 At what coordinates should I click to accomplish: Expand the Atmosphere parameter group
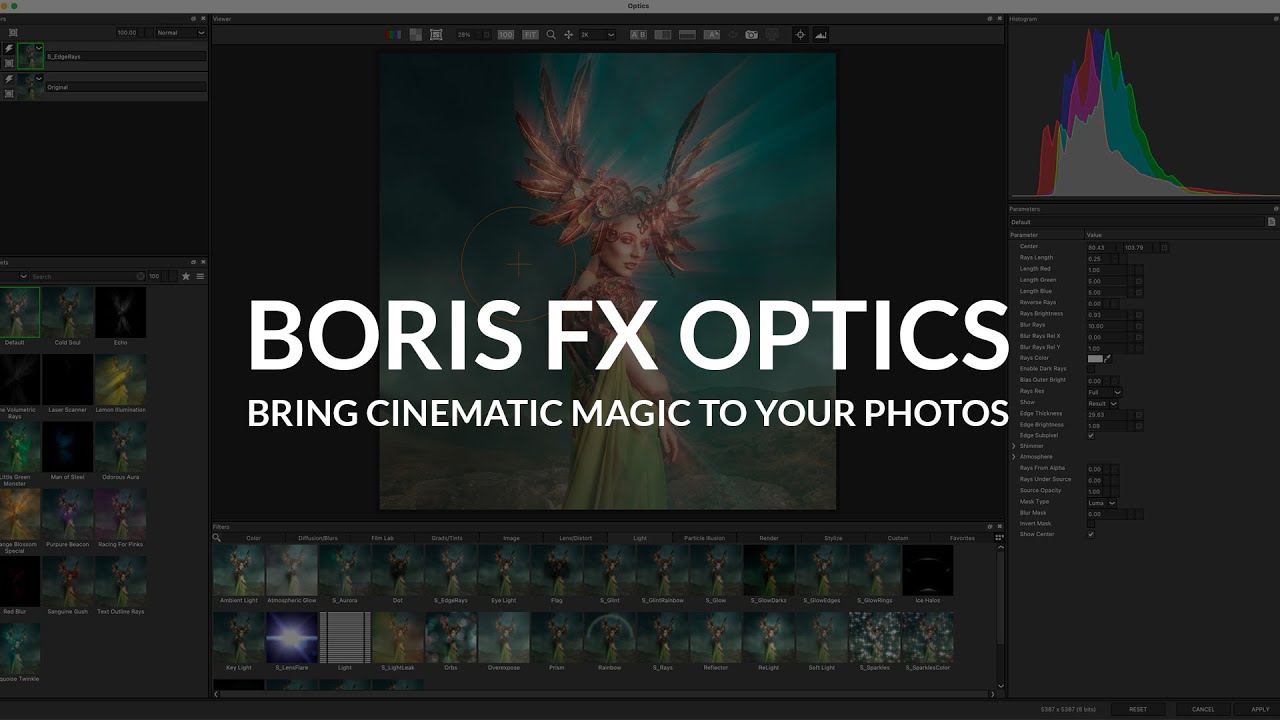(x=1014, y=457)
